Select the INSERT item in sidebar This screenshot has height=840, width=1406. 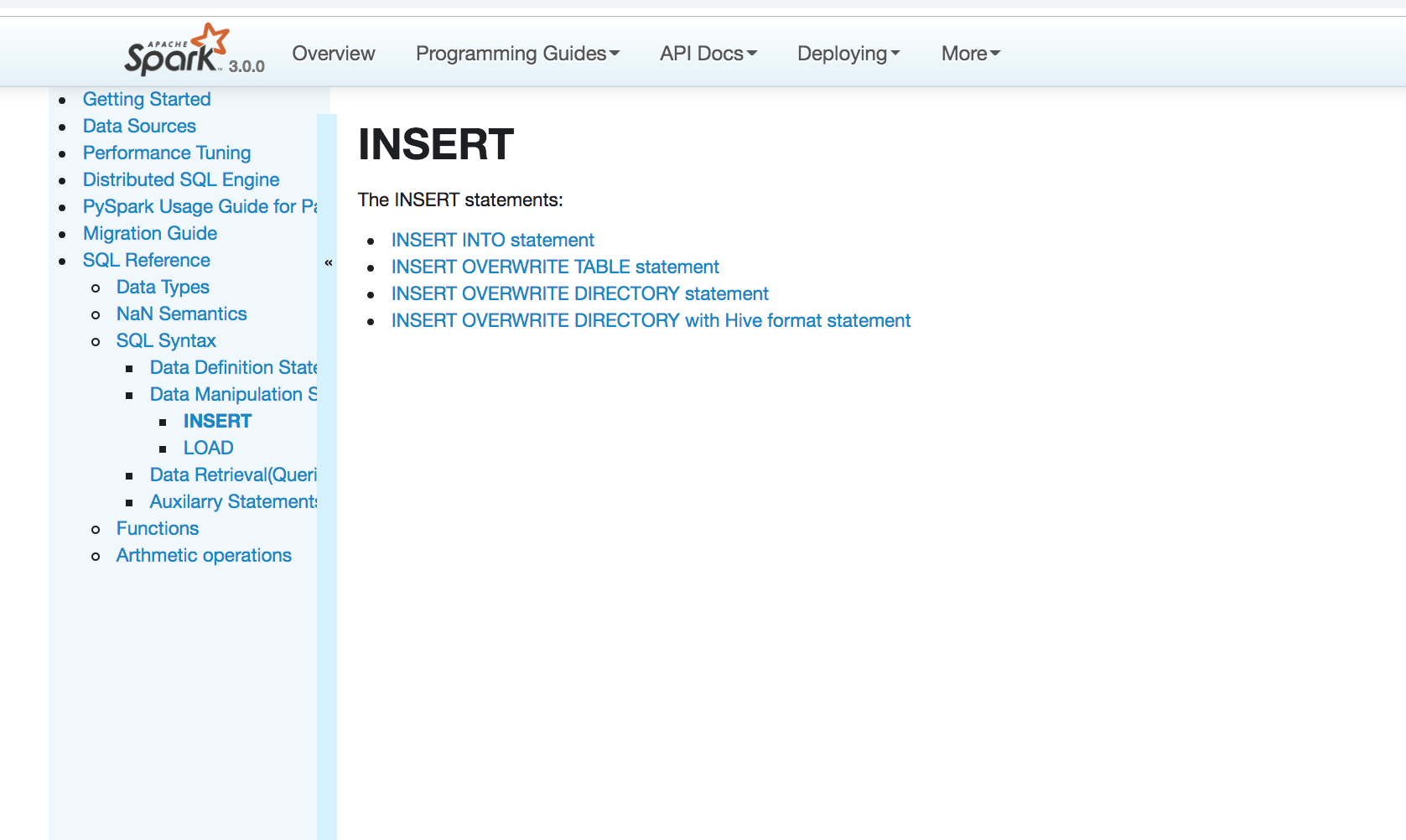click(x=217, y=421)
